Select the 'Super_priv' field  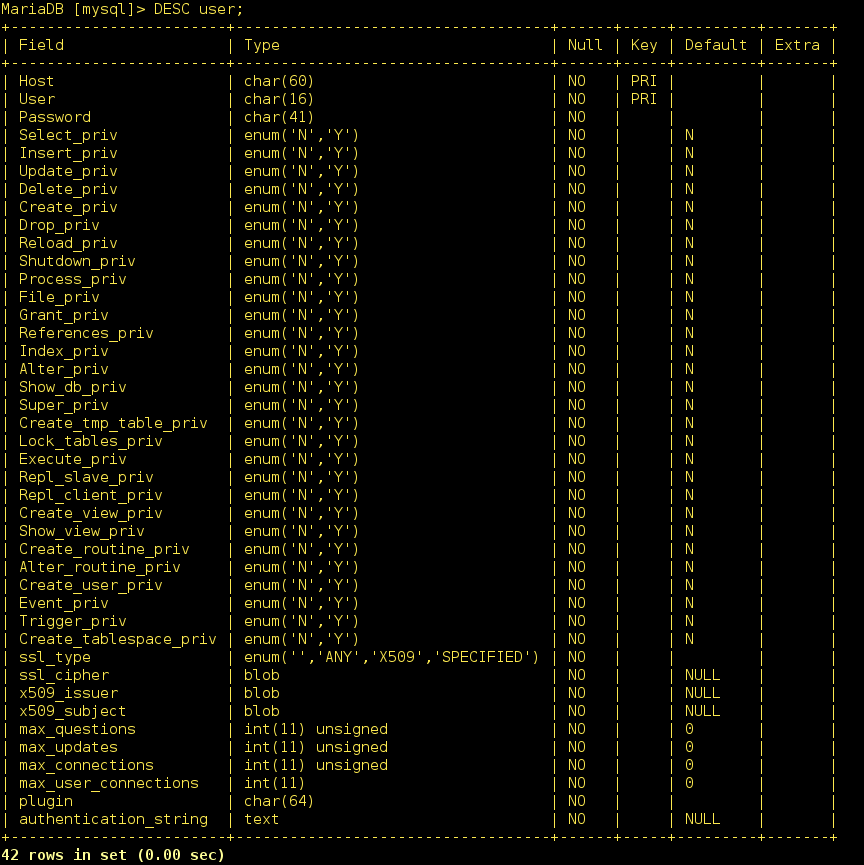(63, 405)
